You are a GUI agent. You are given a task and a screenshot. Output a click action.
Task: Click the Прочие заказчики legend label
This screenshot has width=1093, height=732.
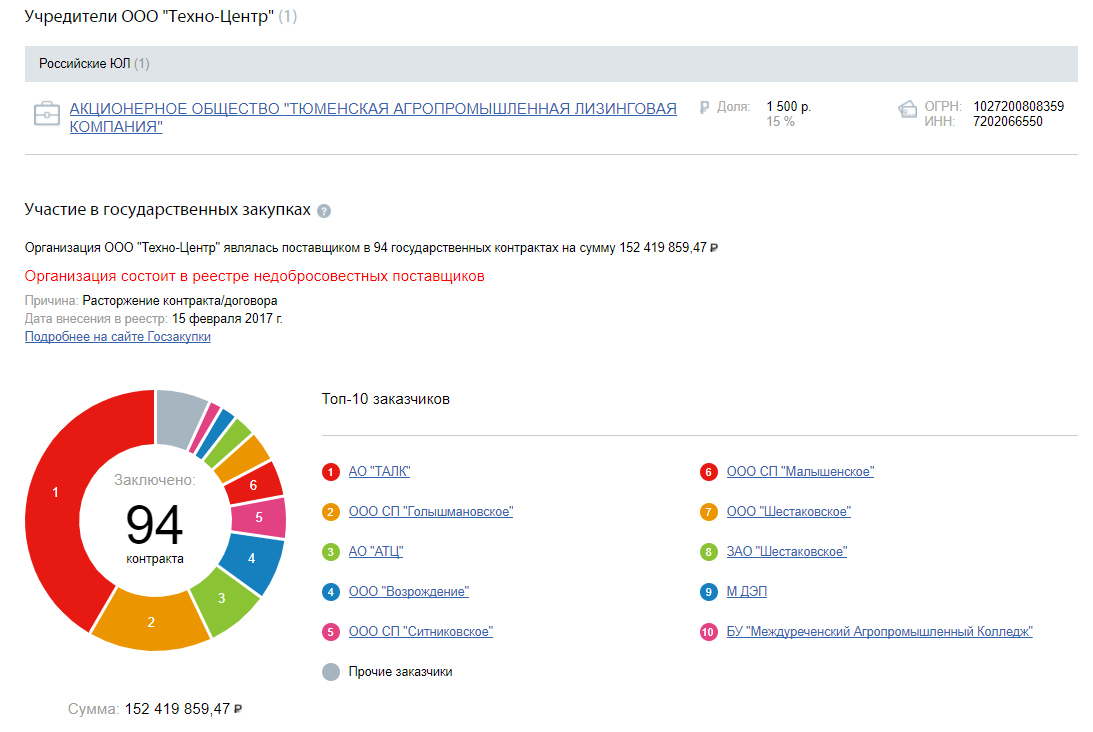400,672
